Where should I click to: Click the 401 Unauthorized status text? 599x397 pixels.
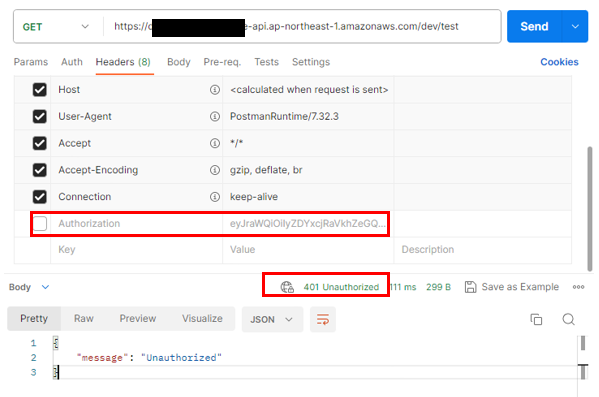coord(341,287)
